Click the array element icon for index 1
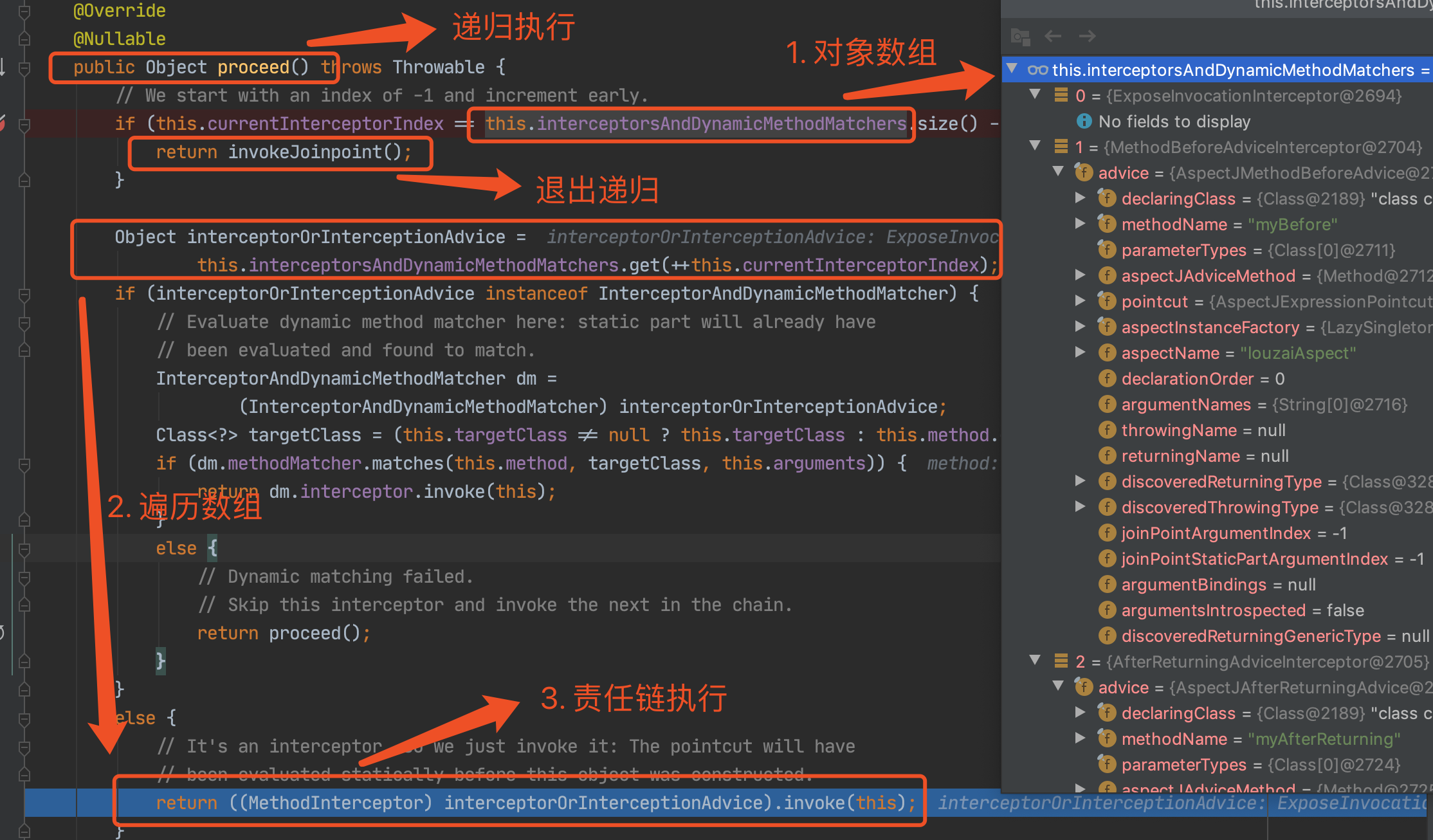The image size is (1433, 840). point(1061,147)
